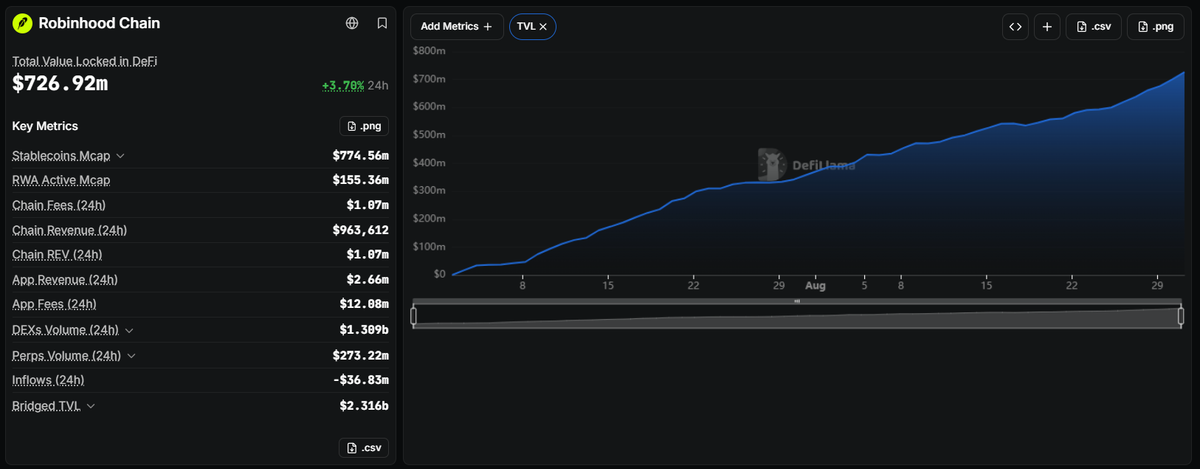Click the Robinhood Chain title text
This screenshot has height=469, width=1200.
tap(99, 23)
